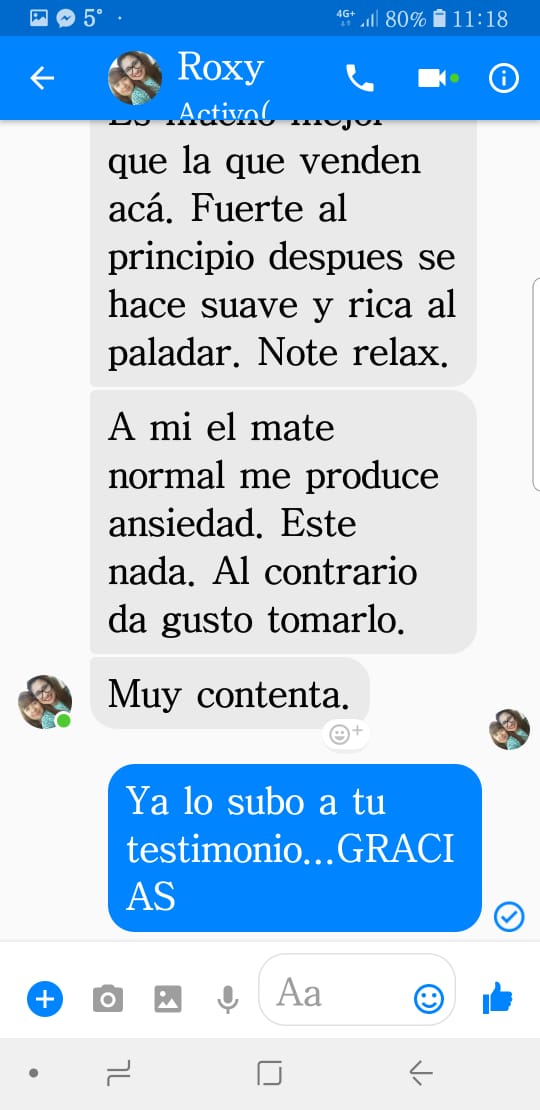Go back using the header arrow
This screenshot has width=540, height=1110.
point(42,78)
